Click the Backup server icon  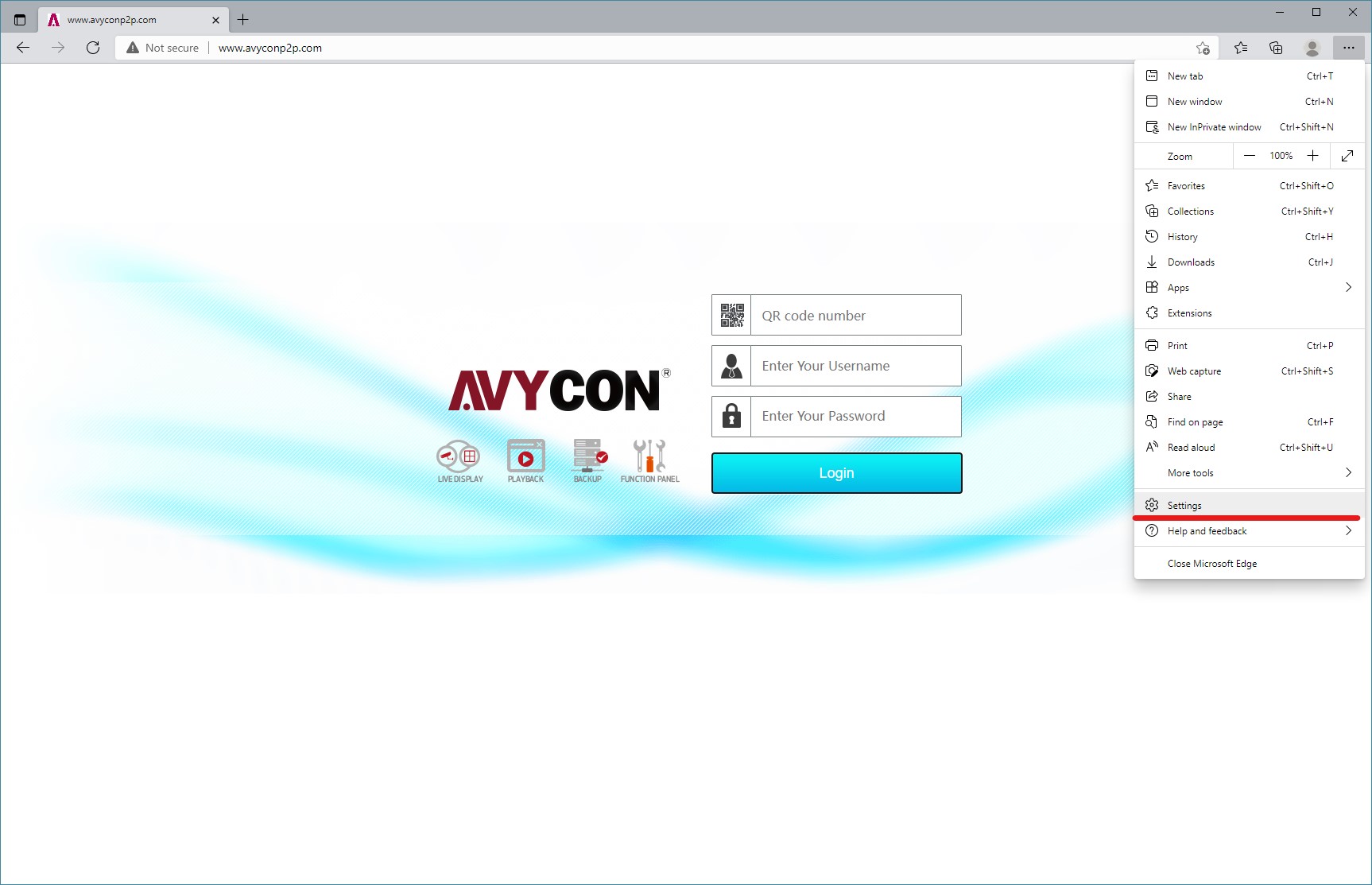[589, 456]
